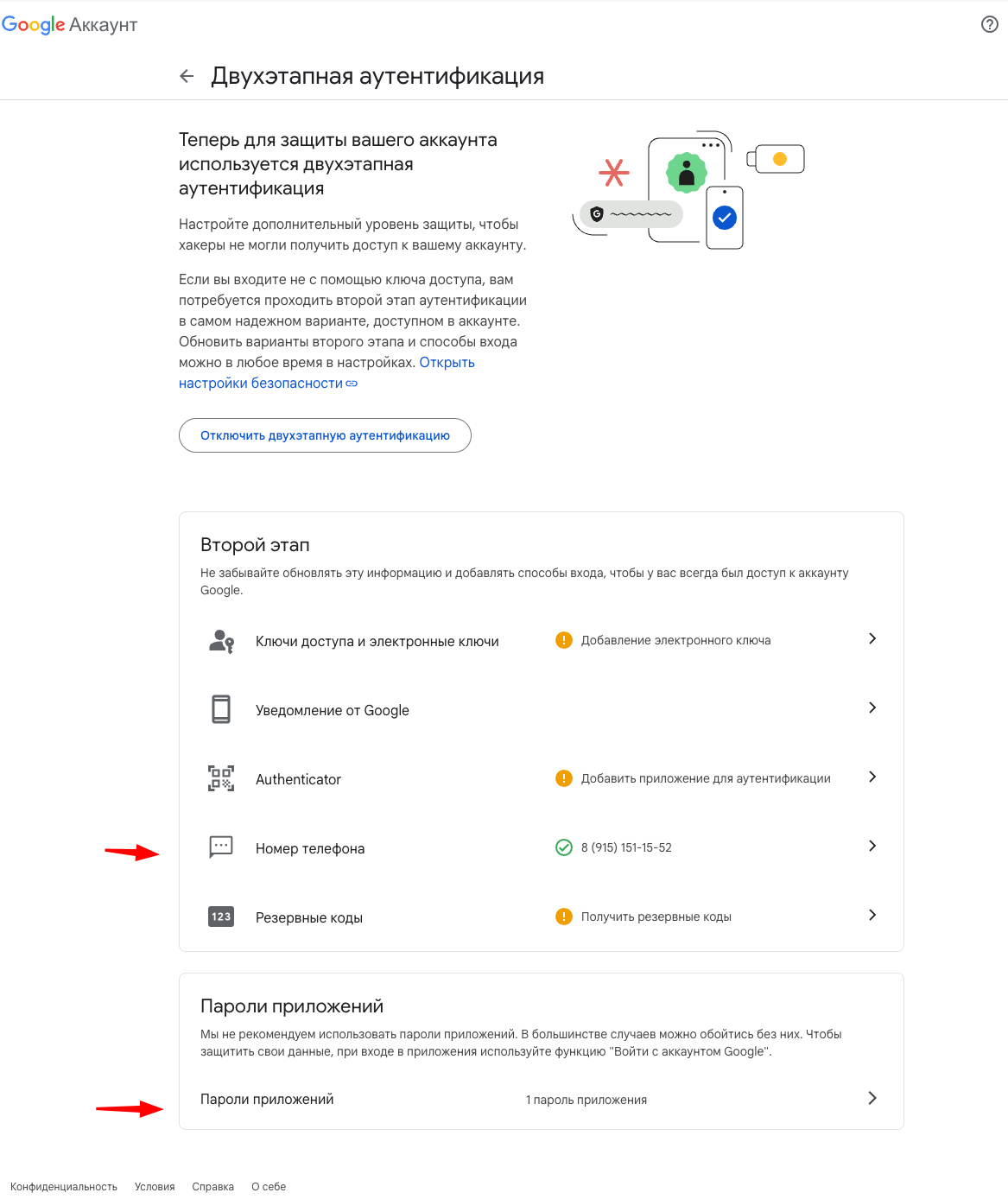1008x1199 pixels.
Task: Click warning icon beside security key addition
Action: click(564, 640)
